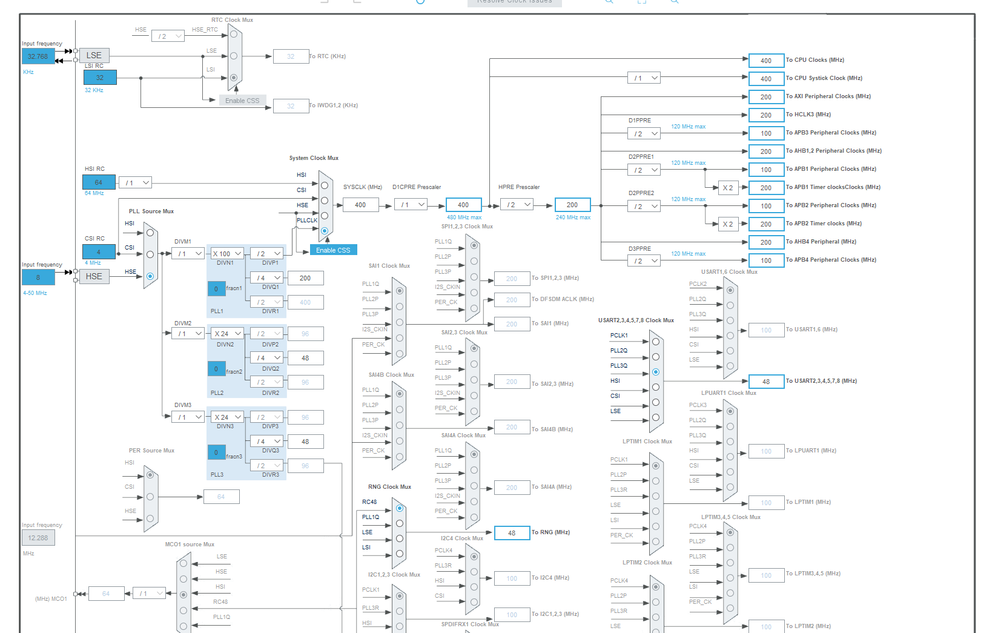Click the SYSCLK (MHz) 400 field

(361, 205)
